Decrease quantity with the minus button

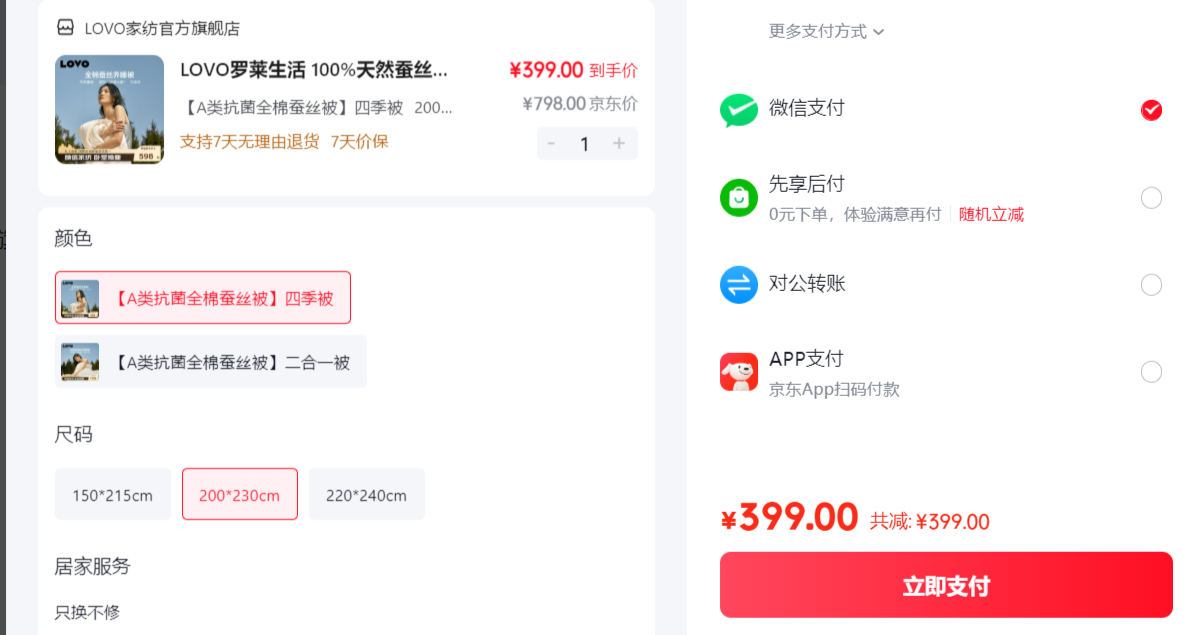coord(551,143)
